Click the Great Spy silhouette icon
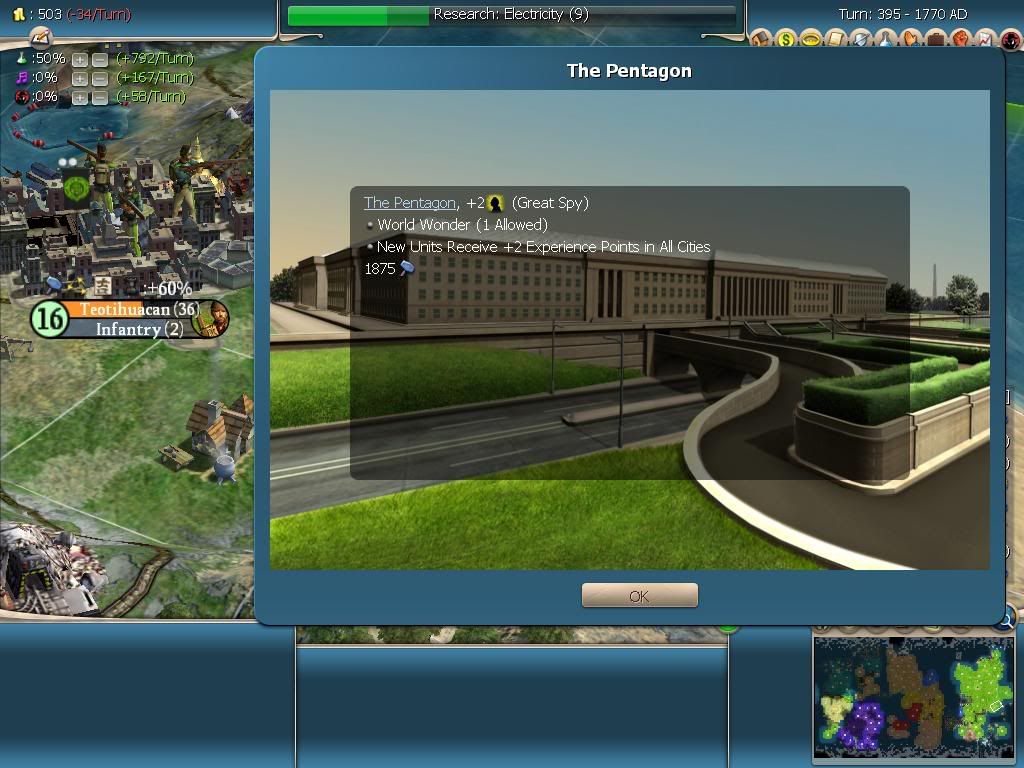Screen dimensions: 1024x768 tap(496, 204)
